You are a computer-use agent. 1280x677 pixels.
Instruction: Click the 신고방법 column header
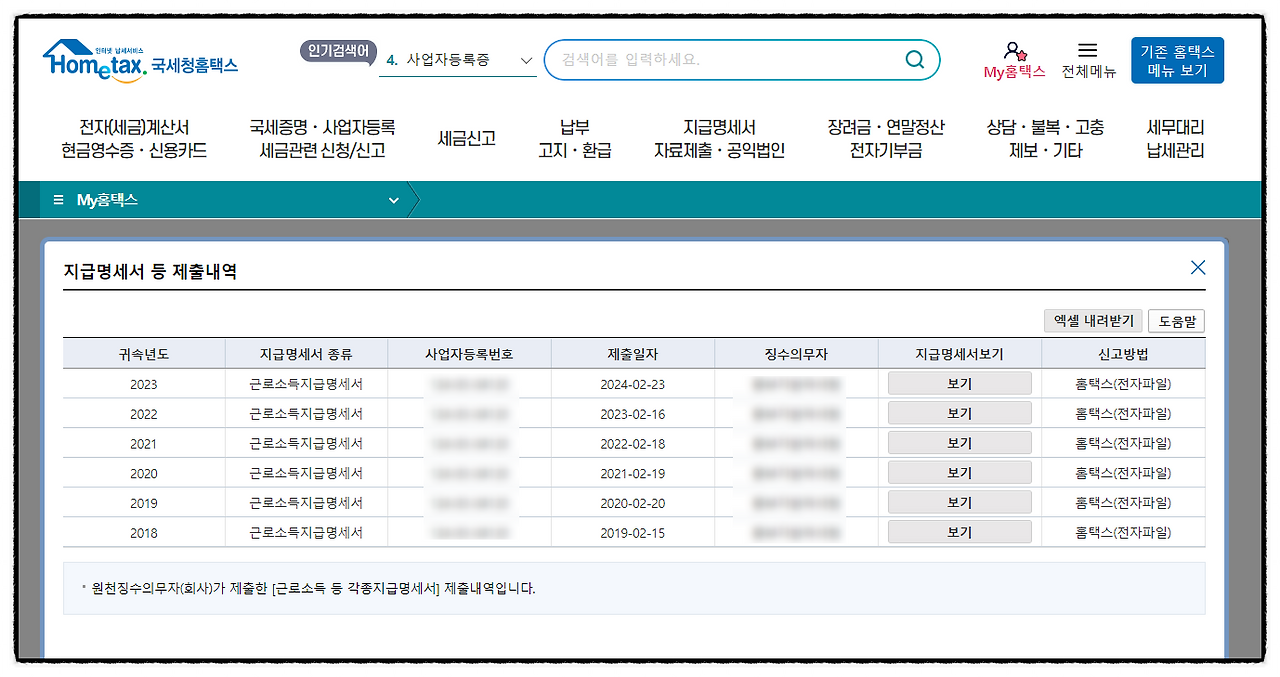[1123, 354]
